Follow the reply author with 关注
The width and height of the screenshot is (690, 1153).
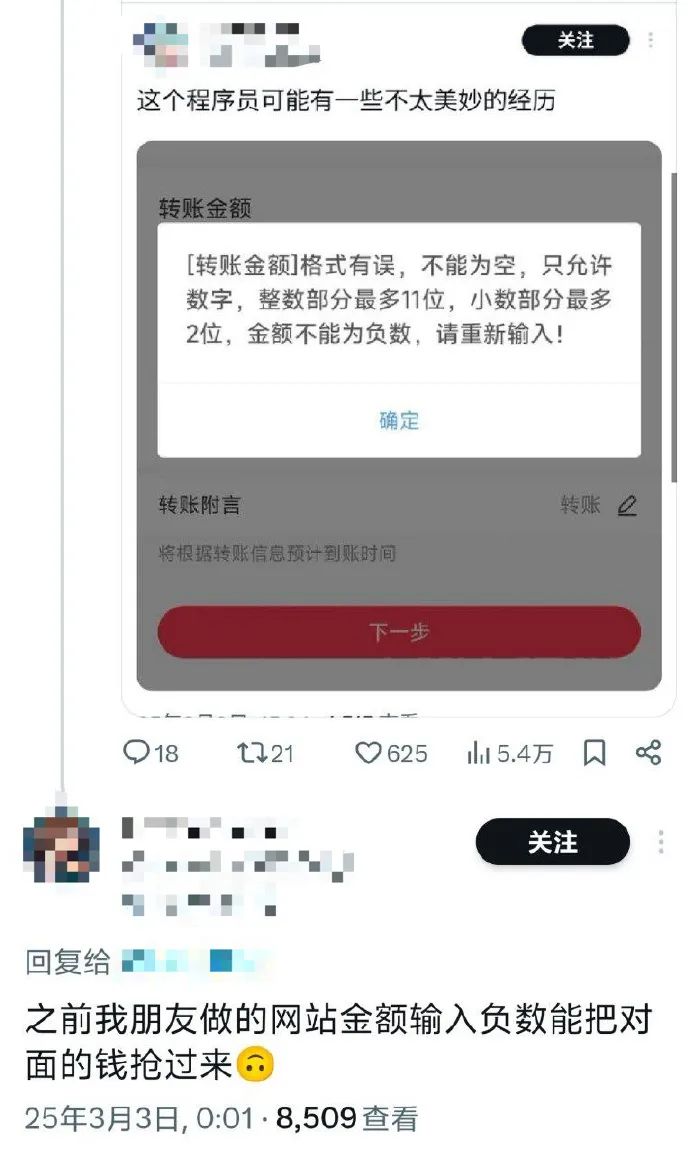click(553, 842)
